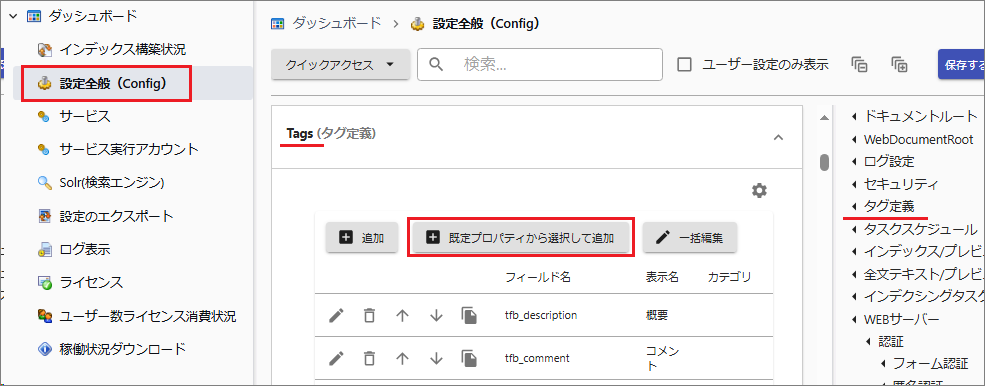Viewport: 985px width, 386px height.
Task: Duplicate the tfb_comment row
Action: coord(469,359)
